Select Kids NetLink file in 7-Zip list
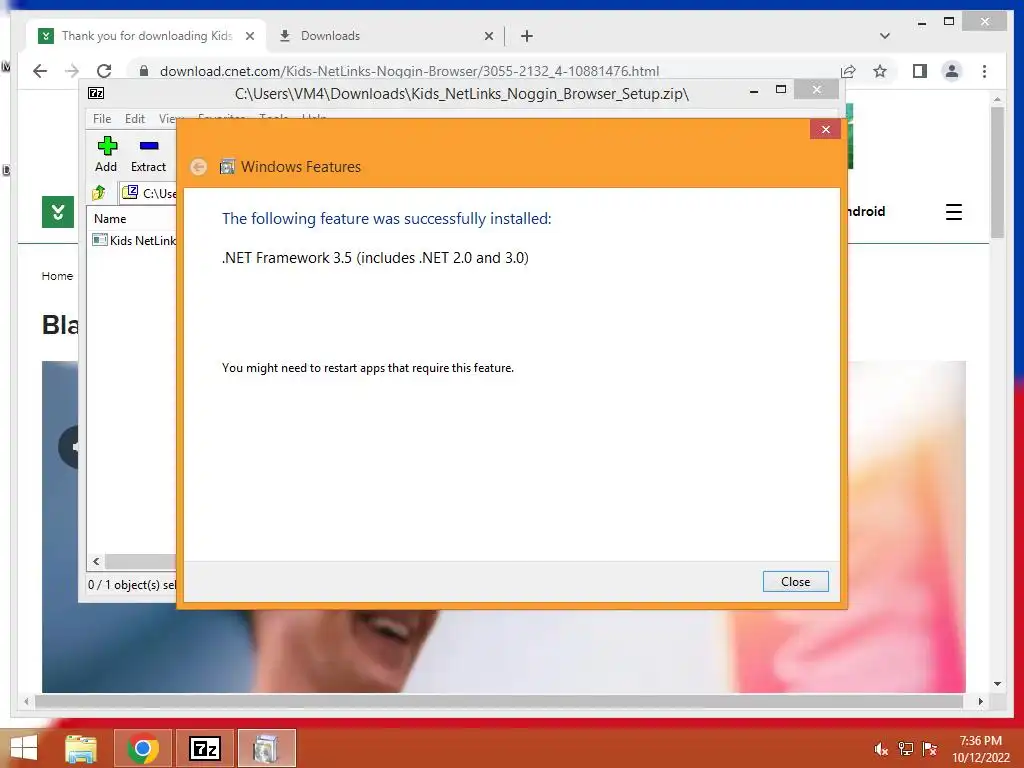Image resolution: width=1024 pixels, height=768 pixels. coord(135,240)
